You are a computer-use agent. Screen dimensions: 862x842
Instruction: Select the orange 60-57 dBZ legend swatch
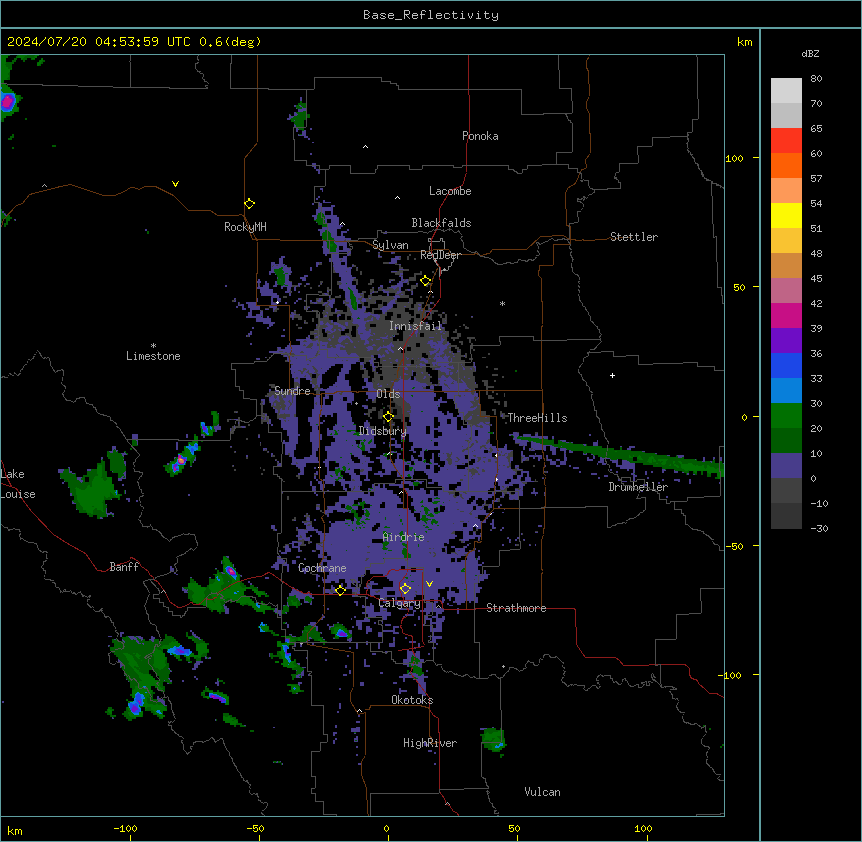[x=786, y=165]
